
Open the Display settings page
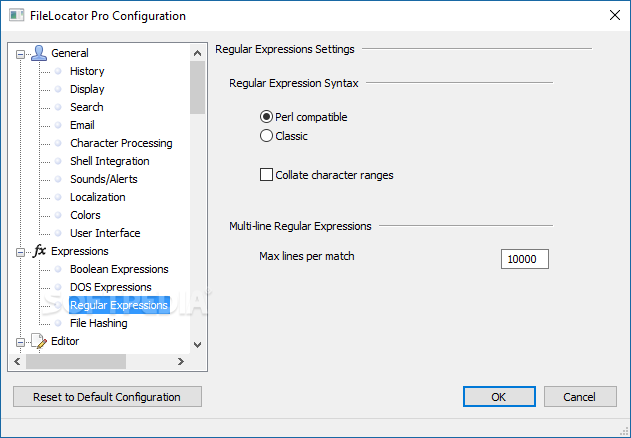point(87,89)
